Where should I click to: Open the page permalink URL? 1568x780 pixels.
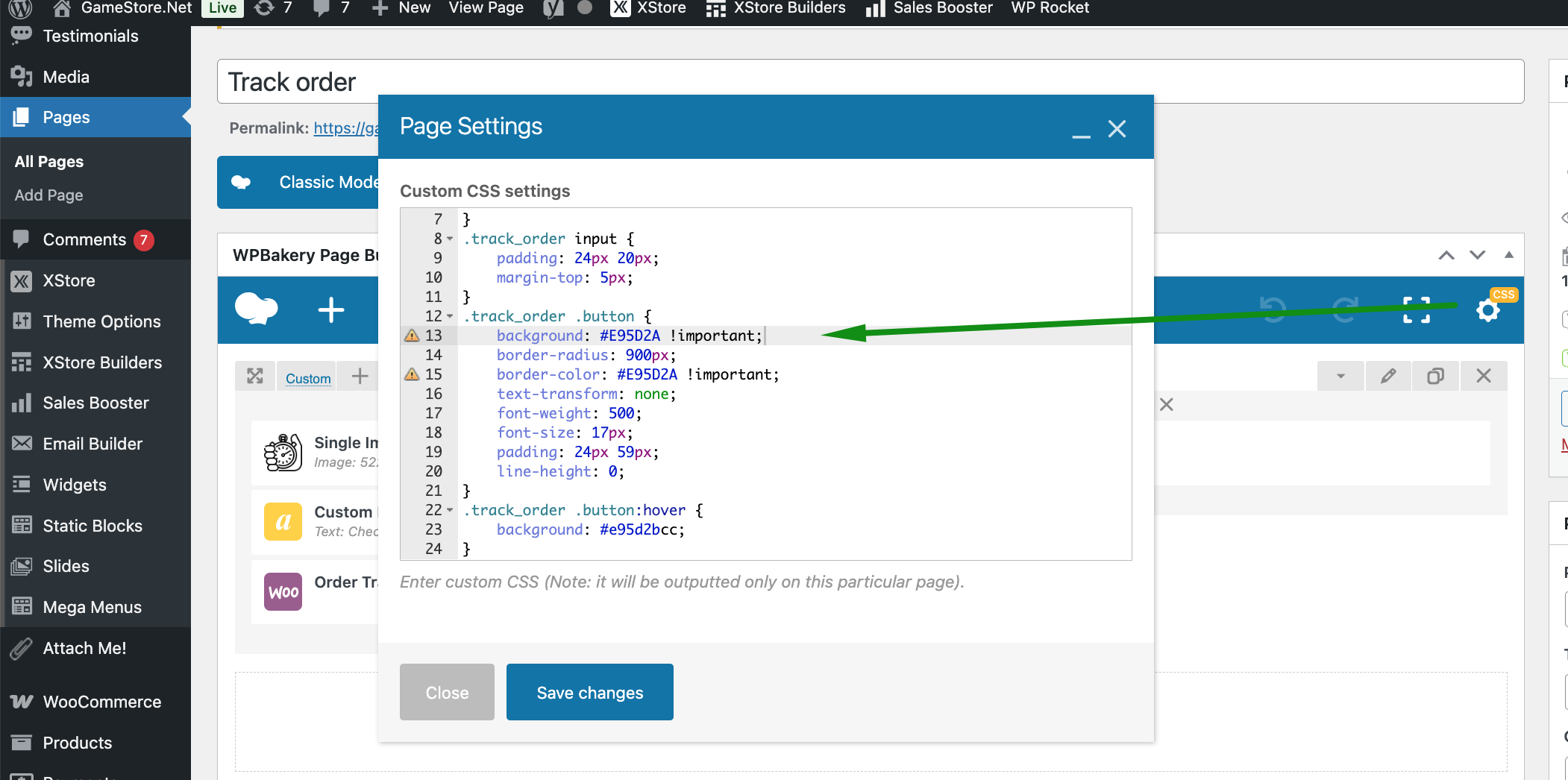pos(346,128)
